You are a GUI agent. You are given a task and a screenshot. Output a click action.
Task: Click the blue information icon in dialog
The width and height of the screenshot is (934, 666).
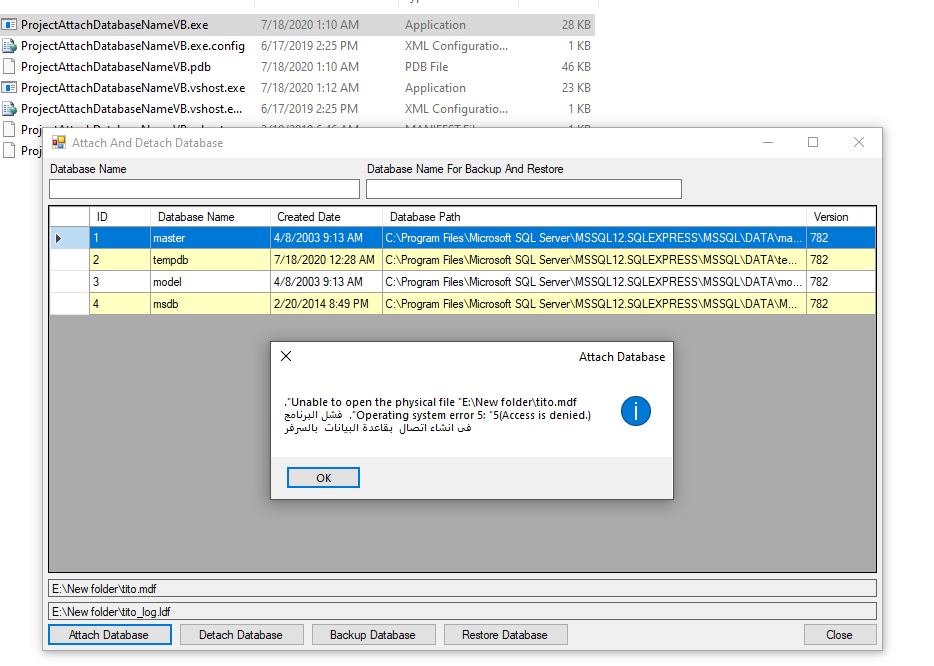(636, 411)
